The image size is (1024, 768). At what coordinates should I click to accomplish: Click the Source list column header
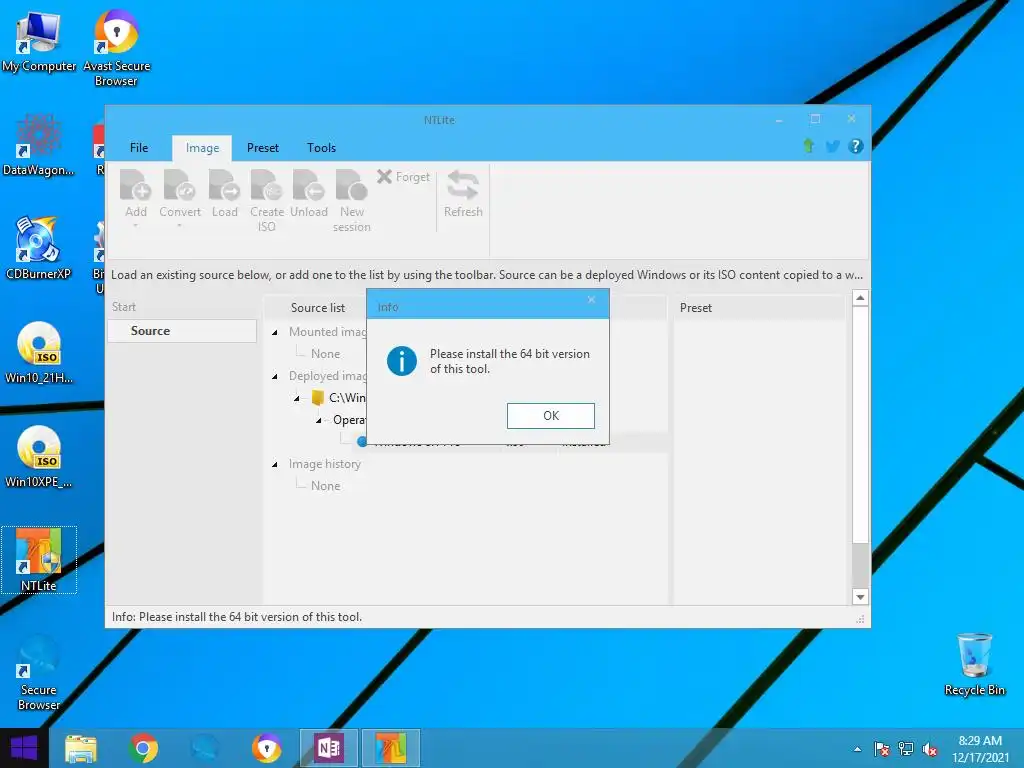click(317, 308)
